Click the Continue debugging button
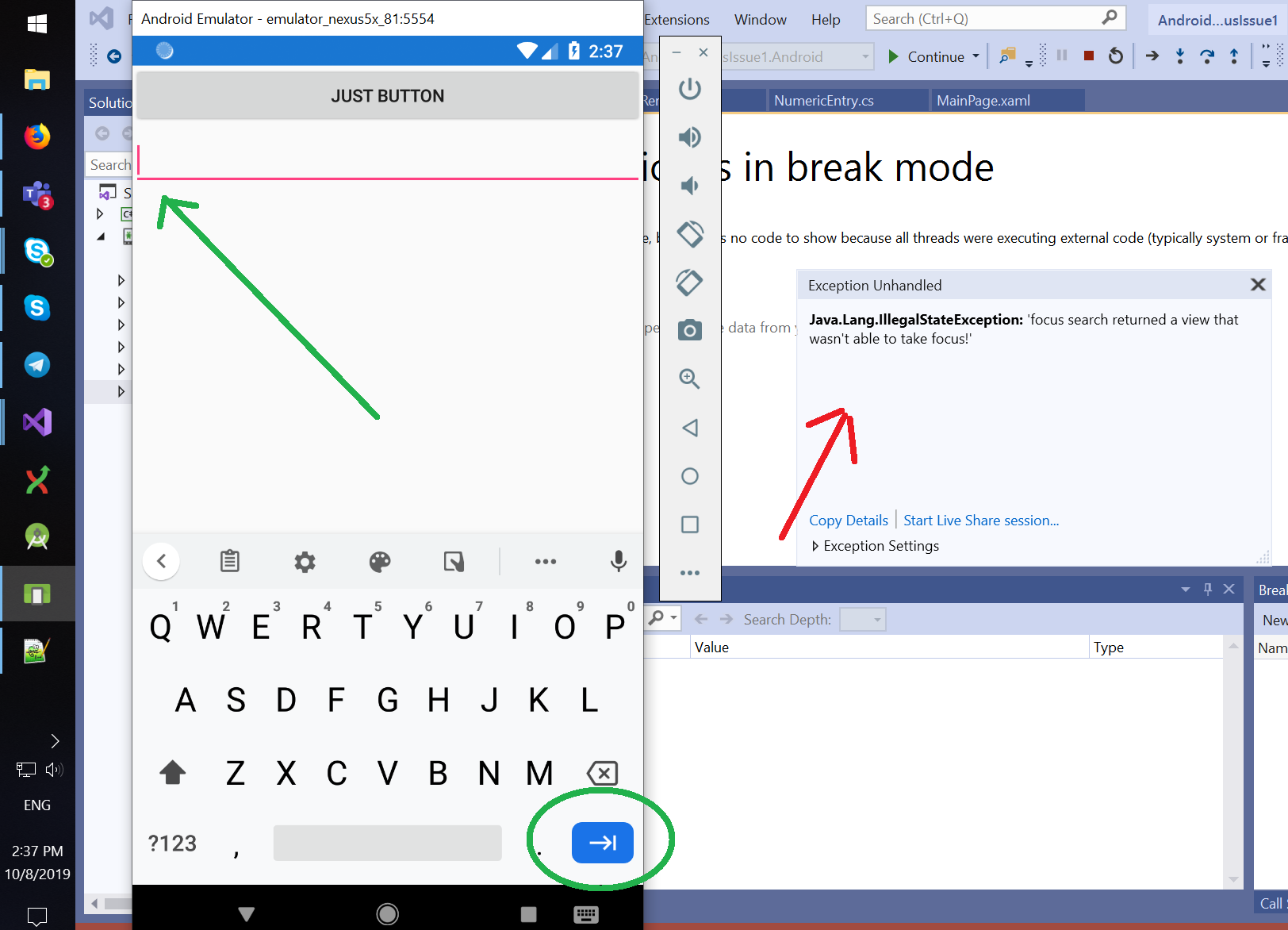The width and height of the screenshot is (1288, 930). (926, 56)
